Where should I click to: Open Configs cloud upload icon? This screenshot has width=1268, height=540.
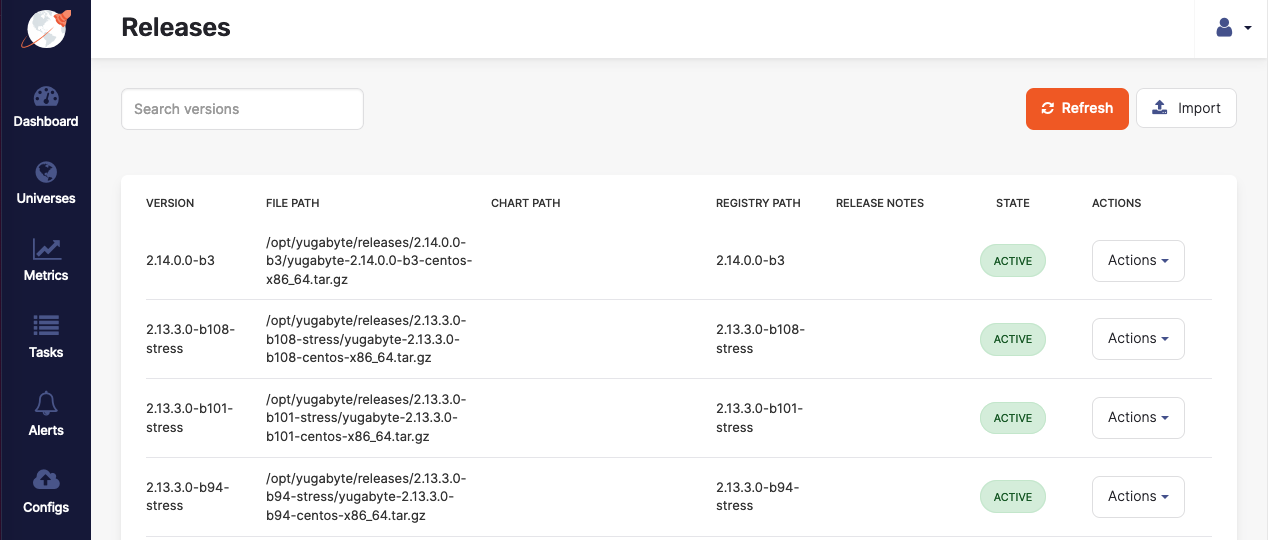pos(46,480)
